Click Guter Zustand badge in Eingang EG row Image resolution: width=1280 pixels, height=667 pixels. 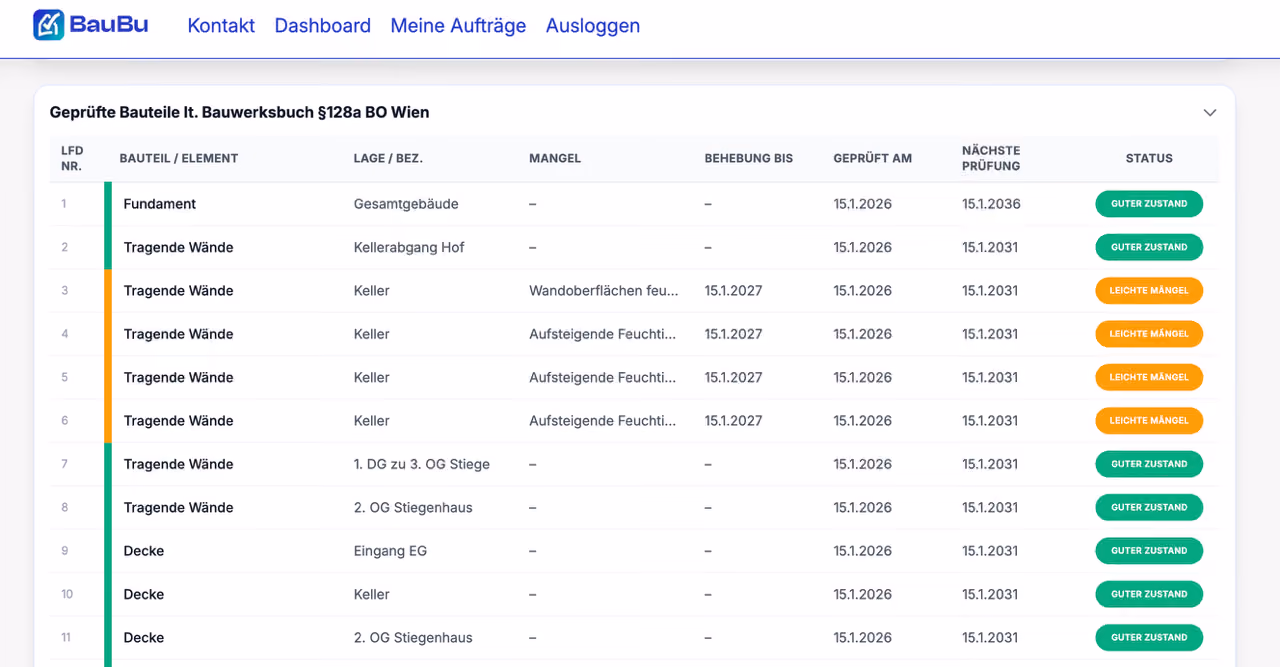tap(1149, 551)
